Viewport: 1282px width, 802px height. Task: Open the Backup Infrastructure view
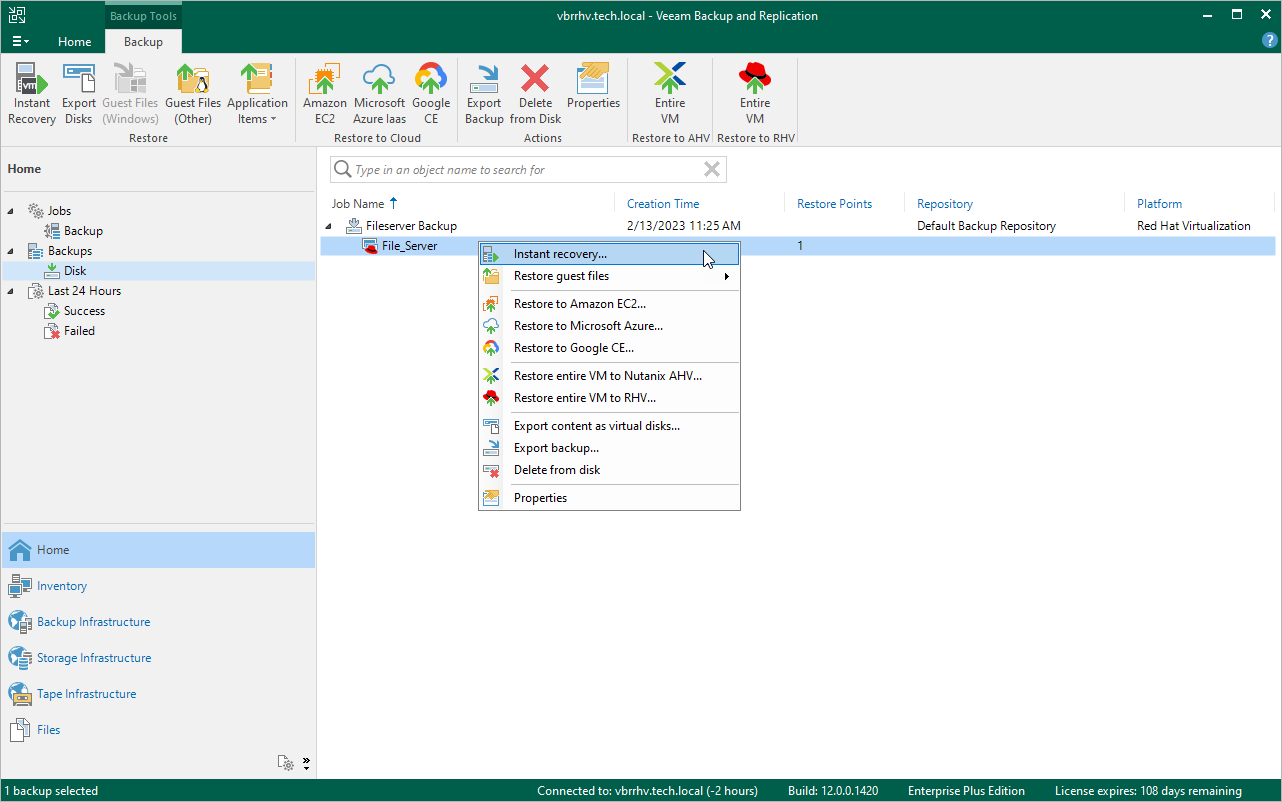(x=158, y=622)
